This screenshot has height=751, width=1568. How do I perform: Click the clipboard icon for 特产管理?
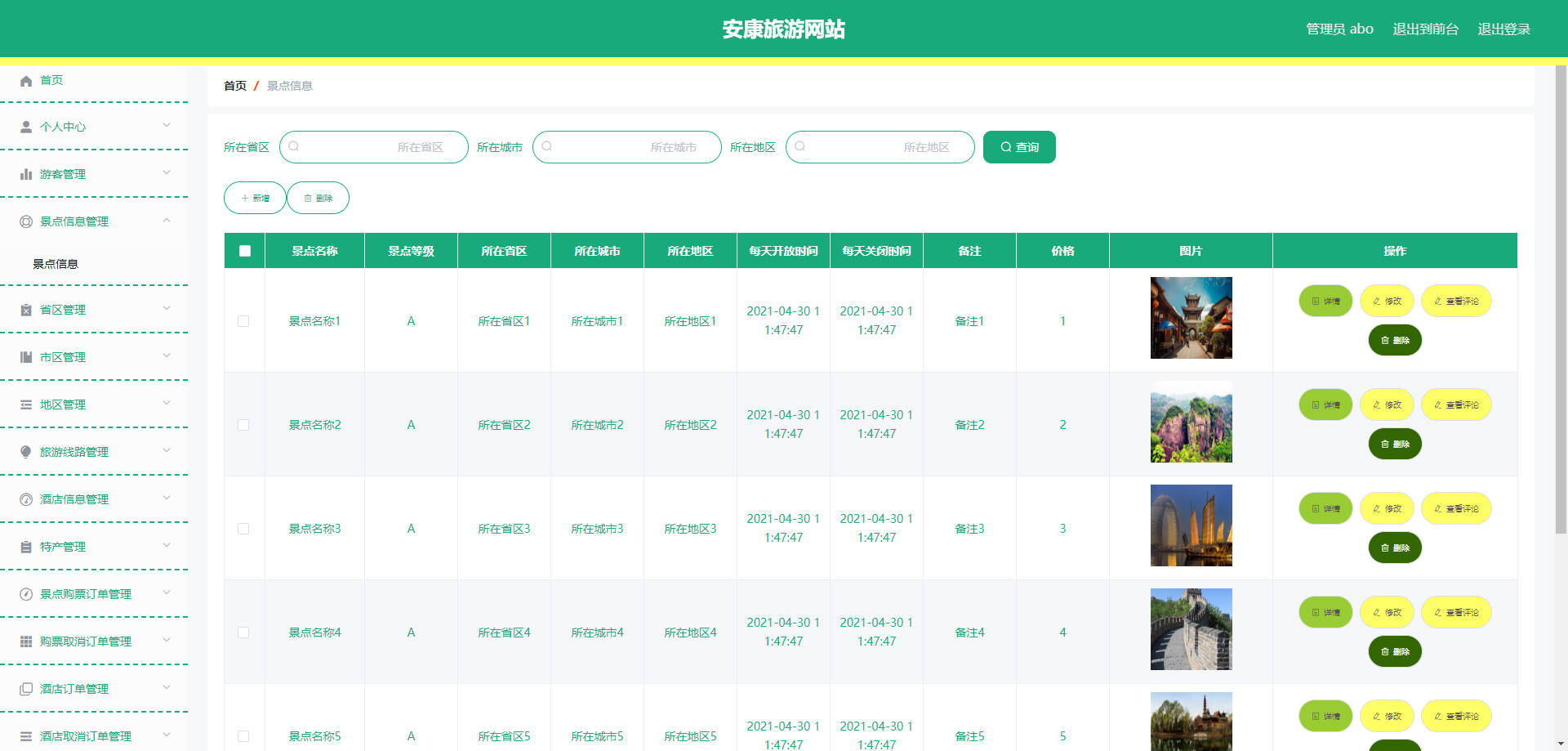point(26,547)
